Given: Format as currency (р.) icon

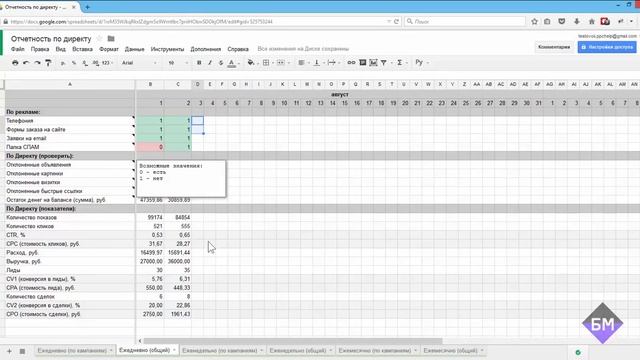Looking at the screenshot, I should (63, 63).
